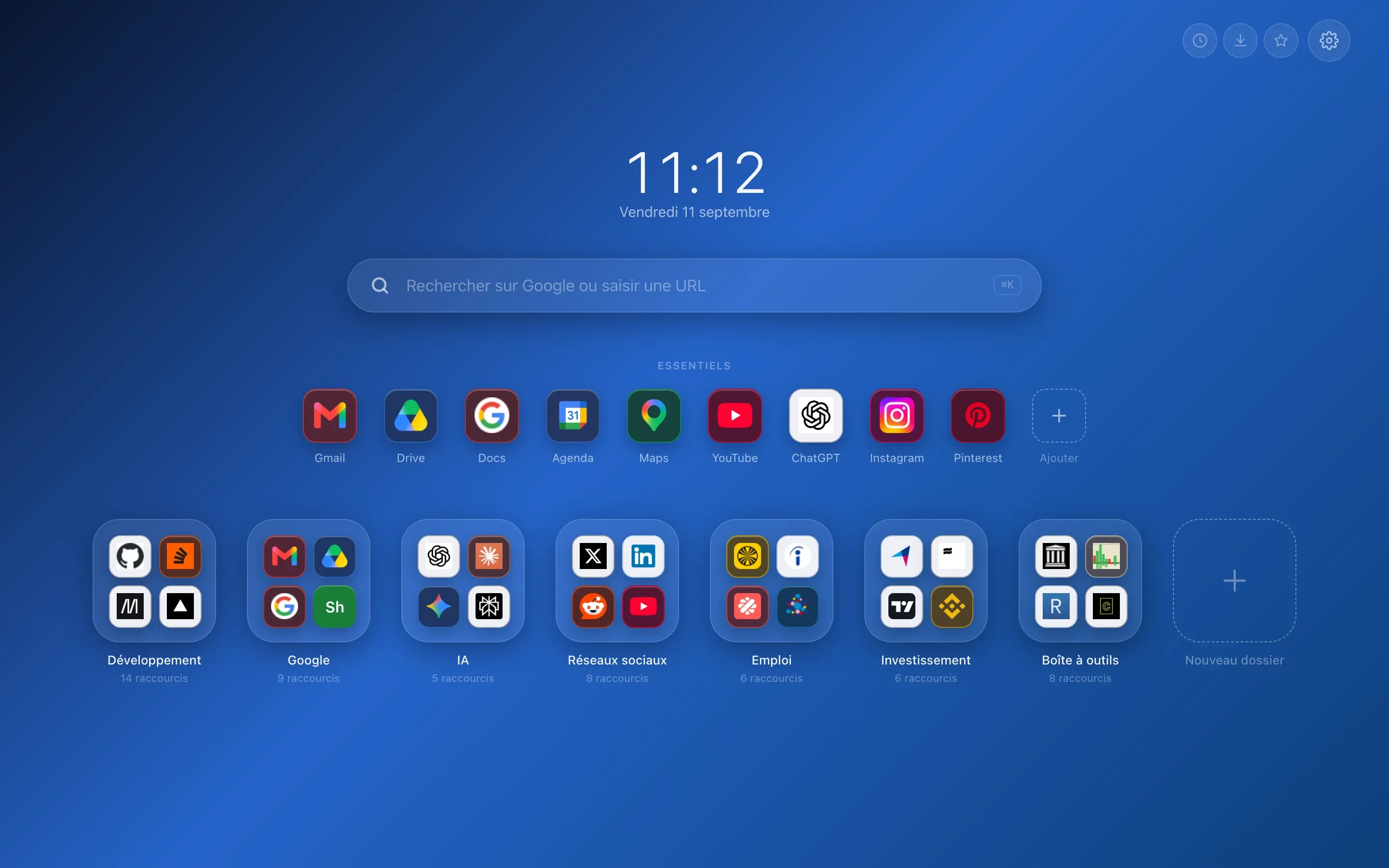Click the 14 raccourcis count text

[154, 678]
